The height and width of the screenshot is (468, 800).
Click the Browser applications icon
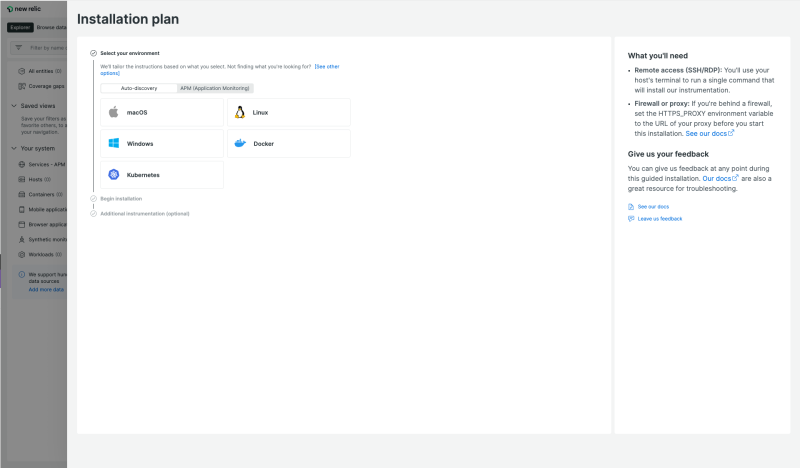pyautogui.click(x=21, y=225)
